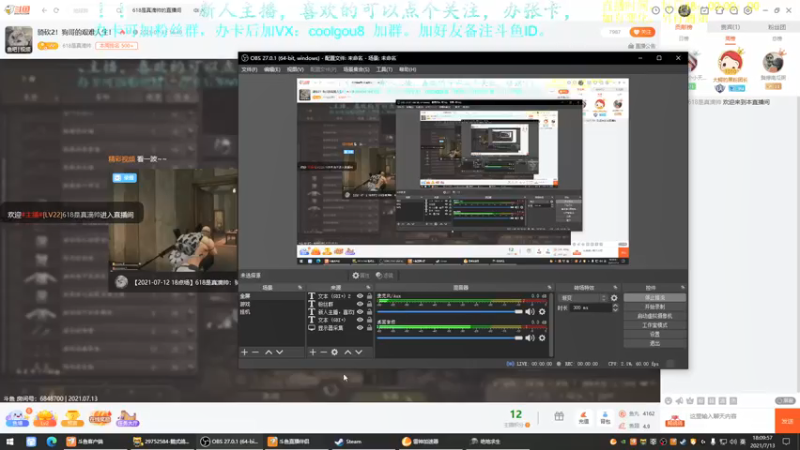Remove selected scene with the minus icon
This screenshot has height=450, width=800.
click(256, 352)
